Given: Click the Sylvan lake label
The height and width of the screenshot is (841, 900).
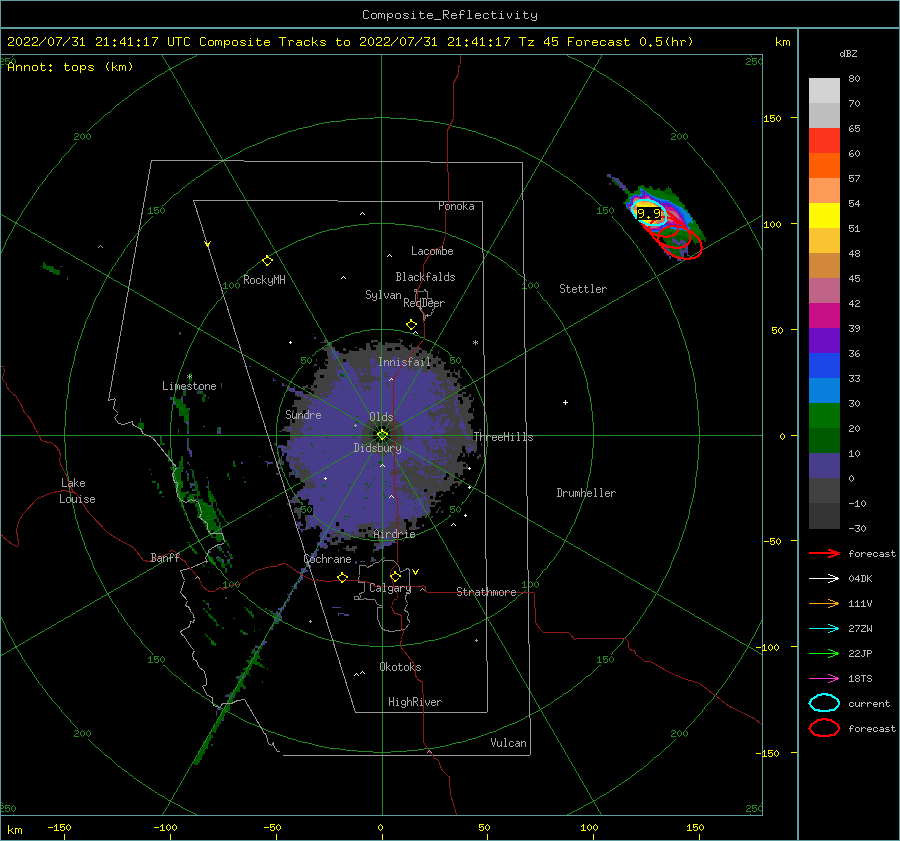Looking at the screenshot, I should tap(383, 295).
